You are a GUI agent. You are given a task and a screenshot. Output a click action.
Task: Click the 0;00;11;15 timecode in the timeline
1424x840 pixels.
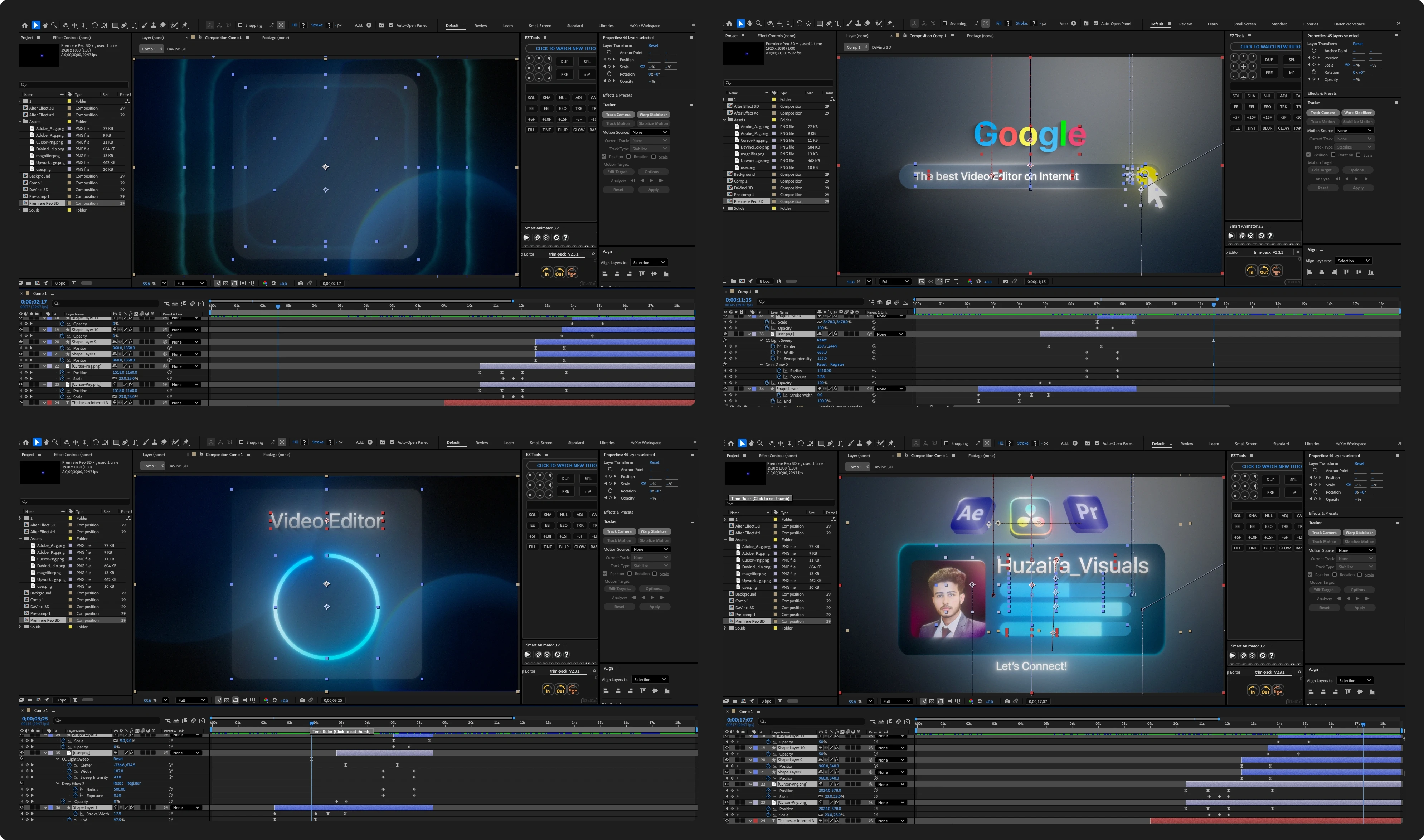739,300
